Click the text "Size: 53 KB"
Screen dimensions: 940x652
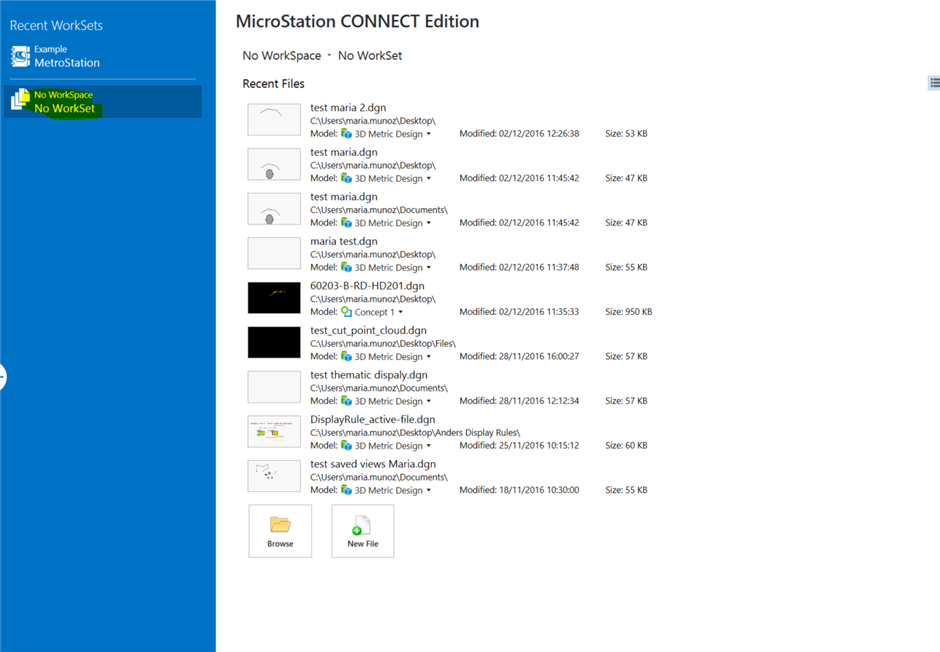[x=626, y=134]
